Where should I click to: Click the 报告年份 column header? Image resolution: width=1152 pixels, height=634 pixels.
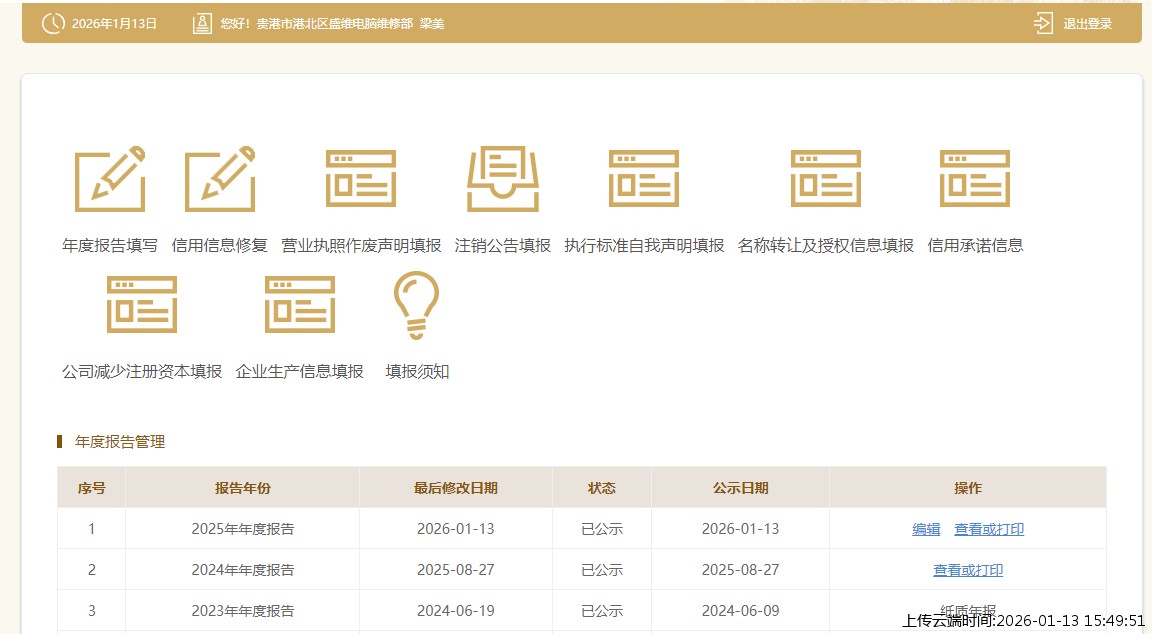click(242, 487)
